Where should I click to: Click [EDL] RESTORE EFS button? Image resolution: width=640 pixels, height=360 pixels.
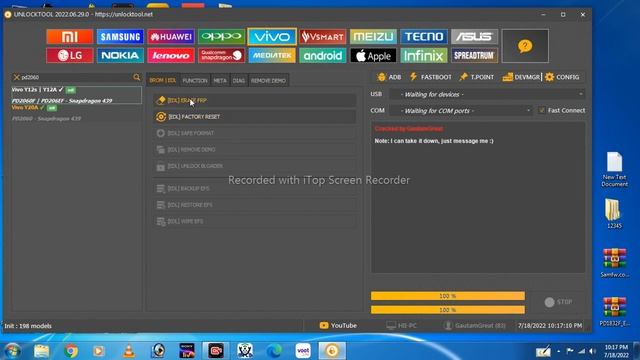coord(255,205)
